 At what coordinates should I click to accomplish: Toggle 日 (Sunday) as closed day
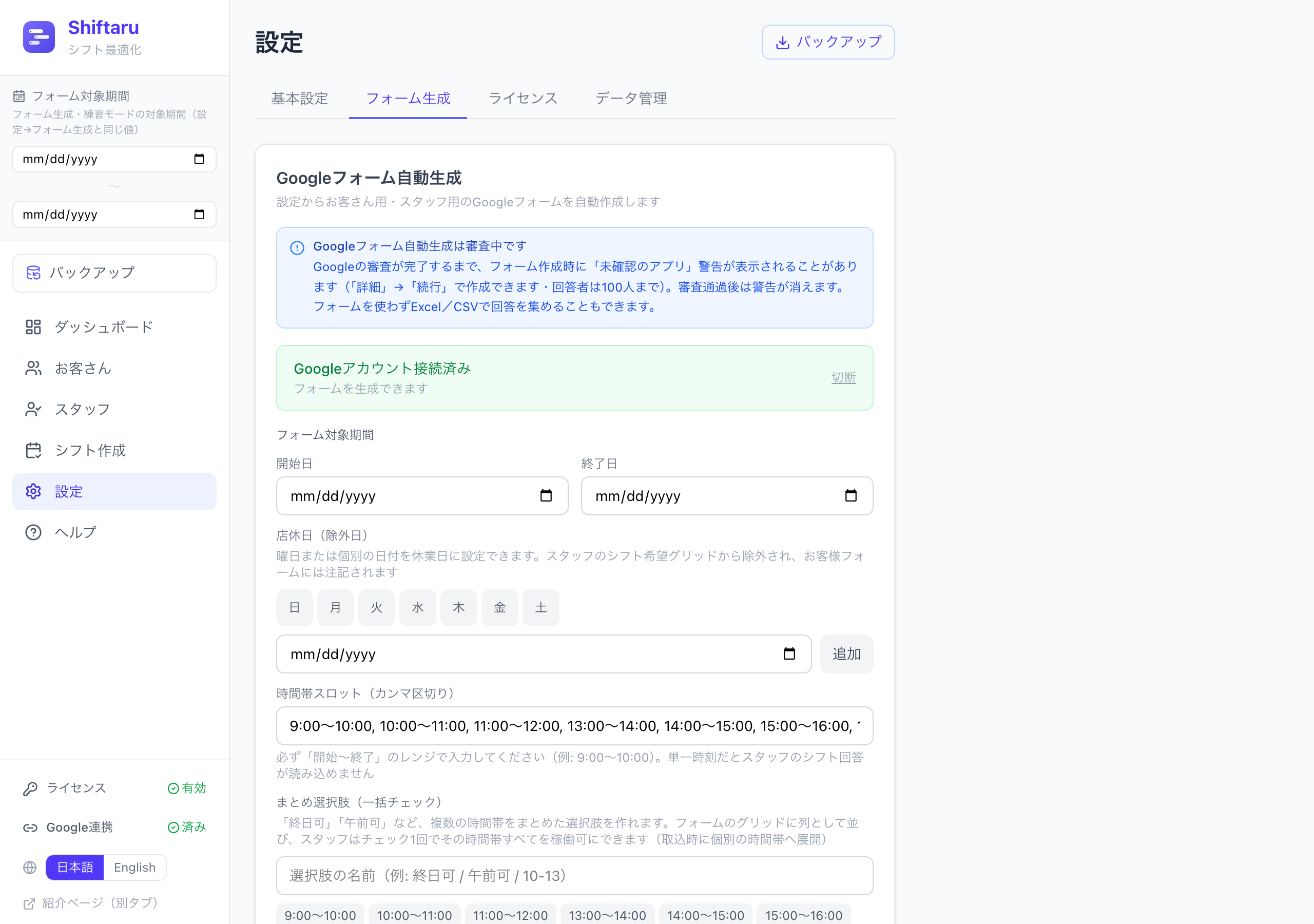pyautogui.click(x=295, y=607)
